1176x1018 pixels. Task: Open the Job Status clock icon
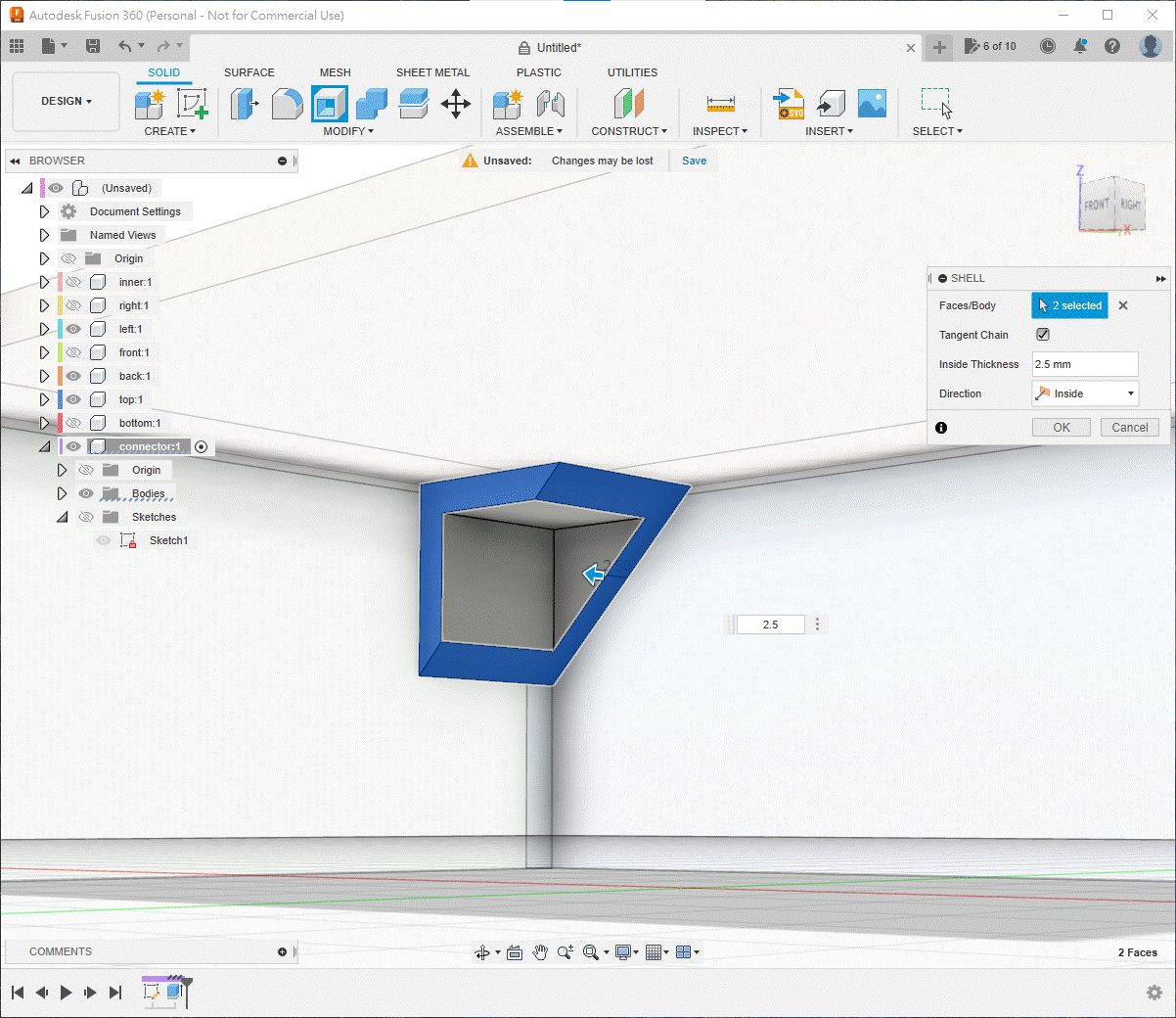(x=1048, y=46)
